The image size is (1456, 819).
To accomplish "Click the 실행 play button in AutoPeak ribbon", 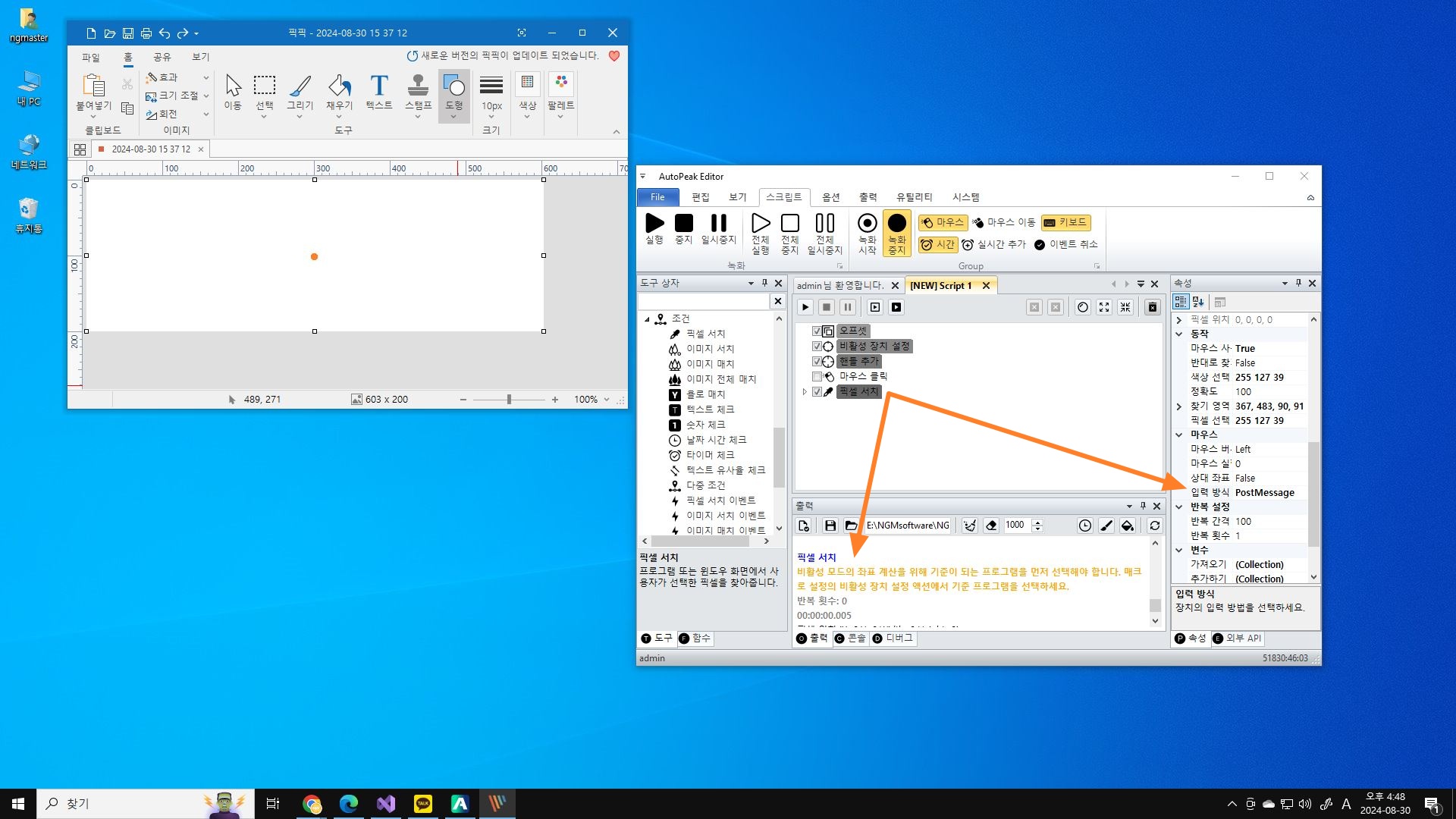I will tap(654, 224).
